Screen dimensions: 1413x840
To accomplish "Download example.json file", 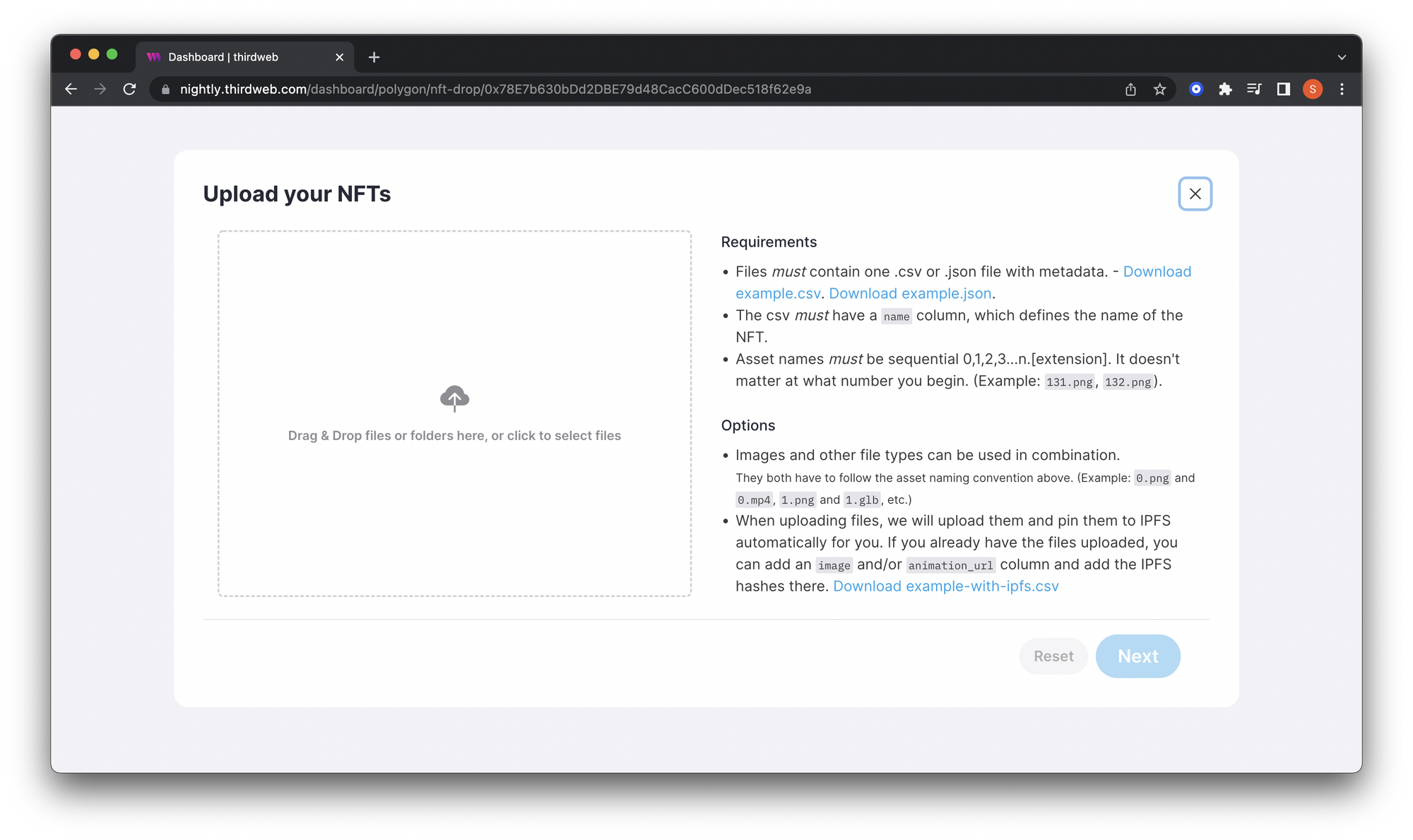I will [x=910, y=293].
